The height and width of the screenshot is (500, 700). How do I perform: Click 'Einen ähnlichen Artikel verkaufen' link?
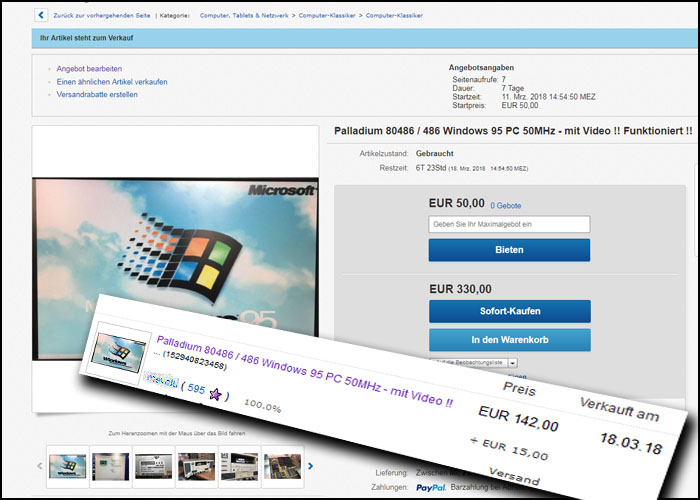tap(112, 82)
